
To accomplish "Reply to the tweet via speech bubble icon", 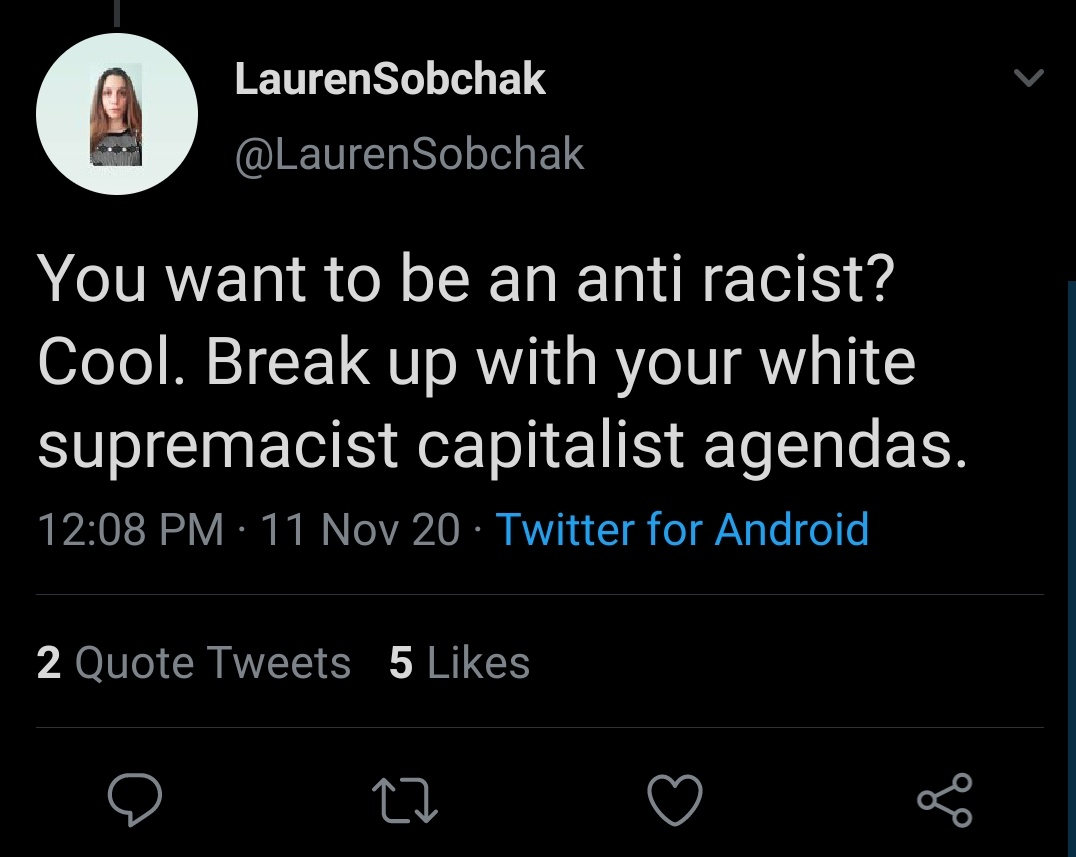I will tap(135, 800).
